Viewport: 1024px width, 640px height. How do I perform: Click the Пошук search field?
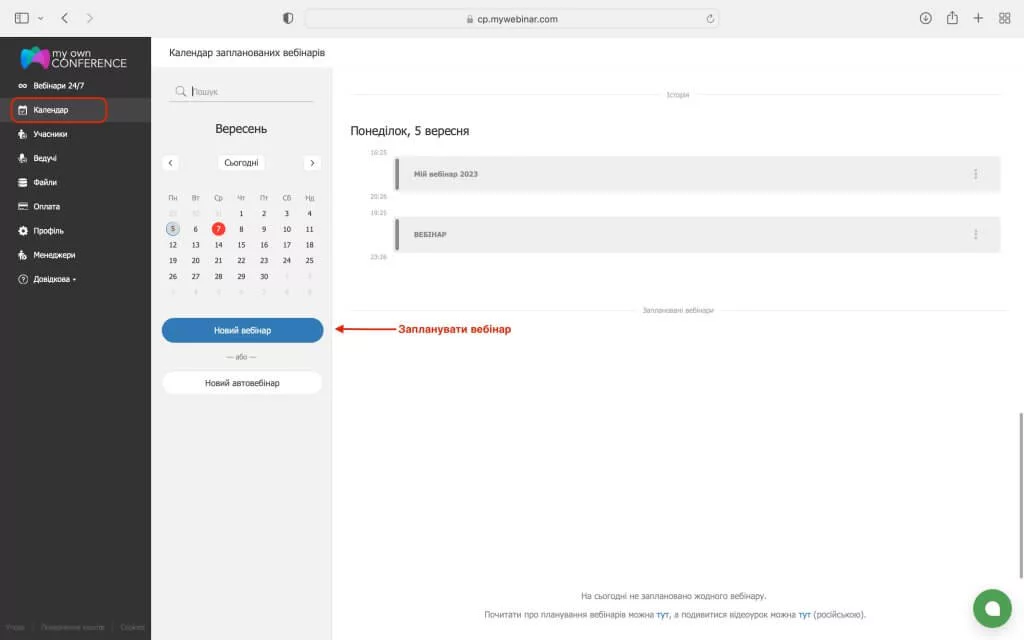(250, 91)
